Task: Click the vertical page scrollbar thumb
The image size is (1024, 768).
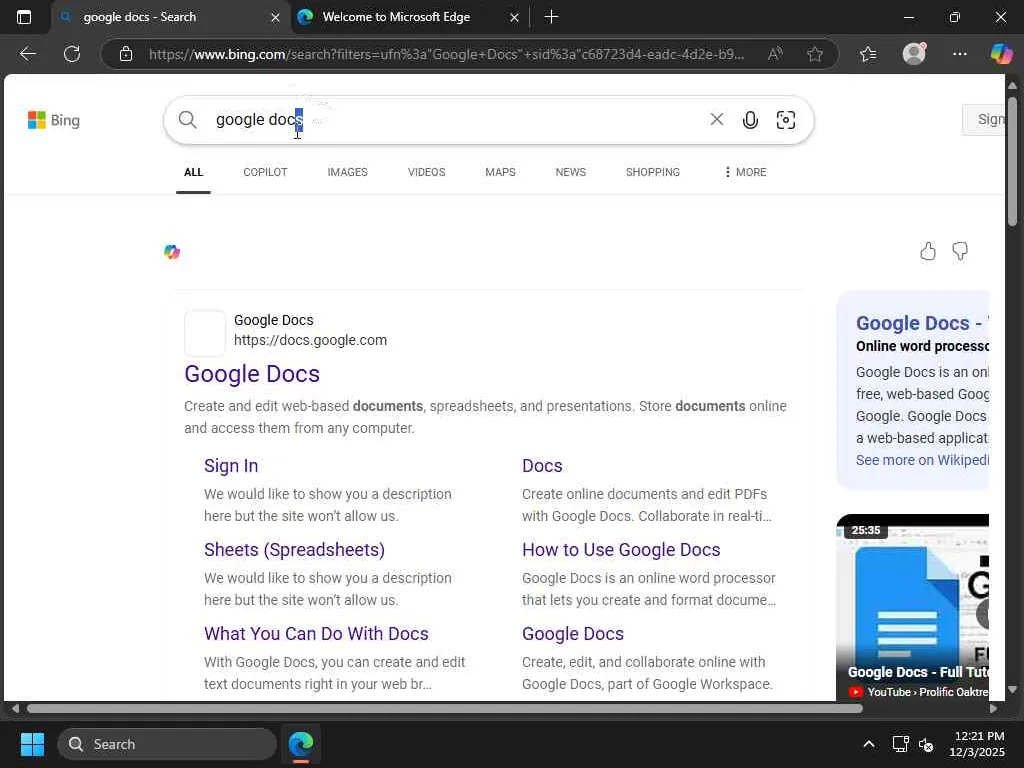Action: 1012,161
